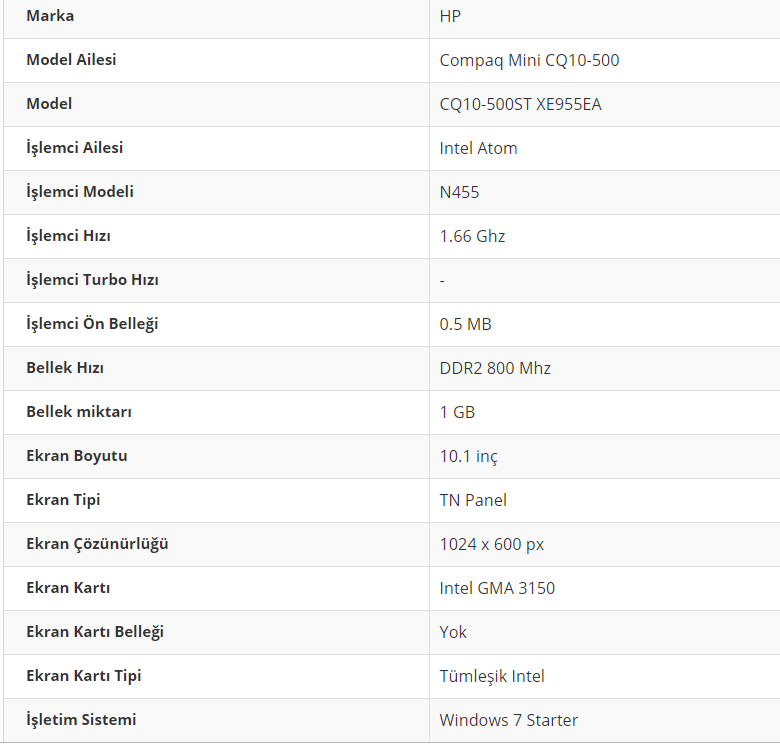Click the 1.66 Ghz speed value
The image size is (780, 745).
pyautogui.click(x=472, y=236)
